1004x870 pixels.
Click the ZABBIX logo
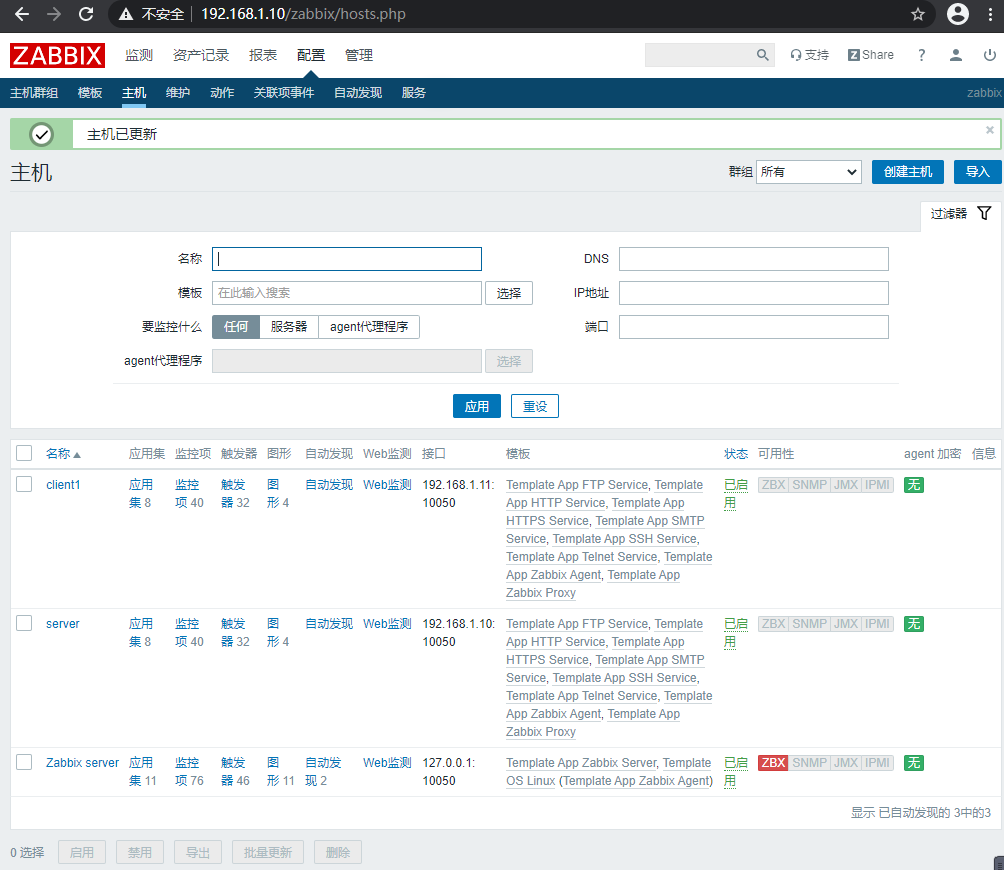click(57, 55)
